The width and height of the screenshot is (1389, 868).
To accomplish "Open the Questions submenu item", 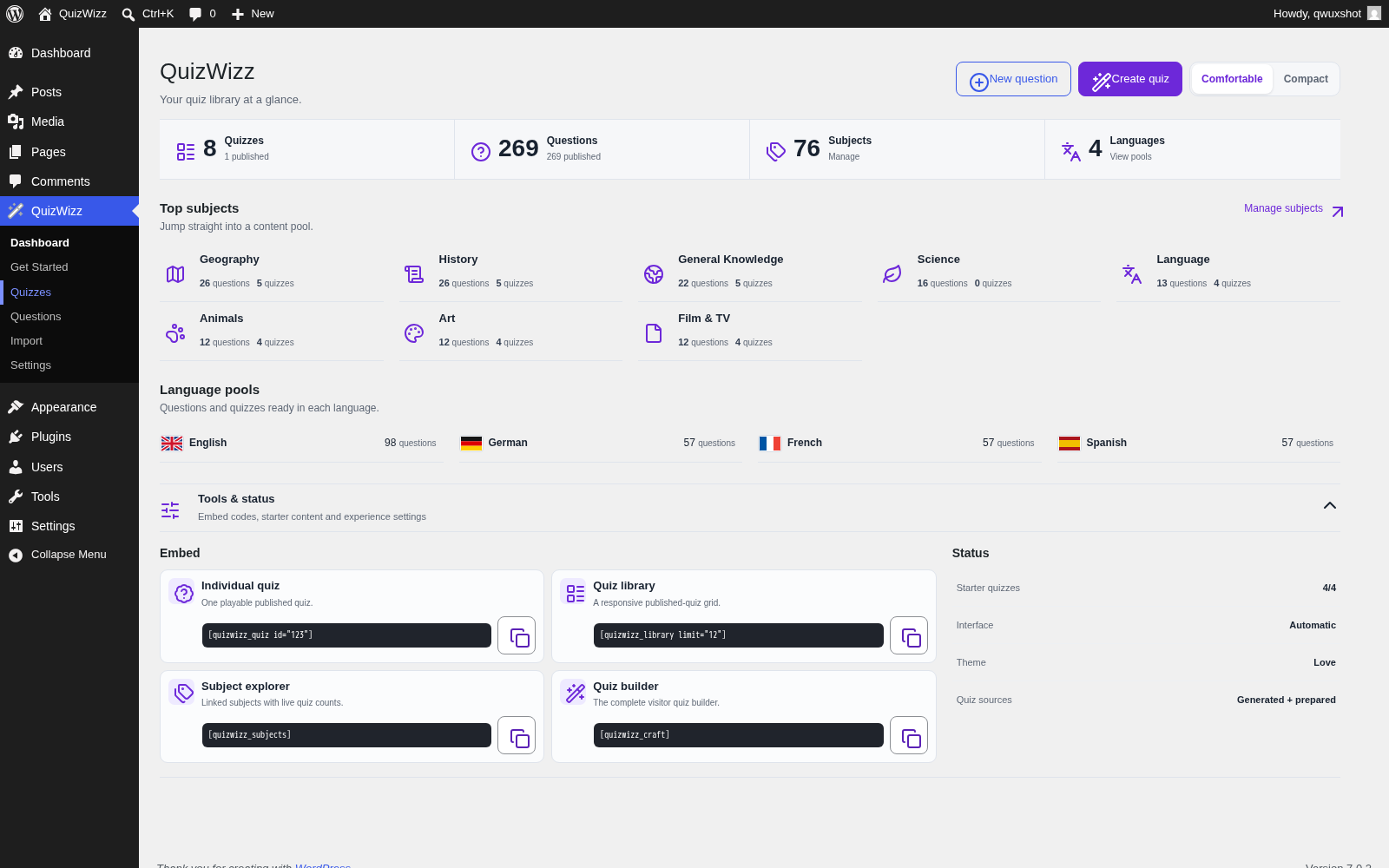I will 69,317.
